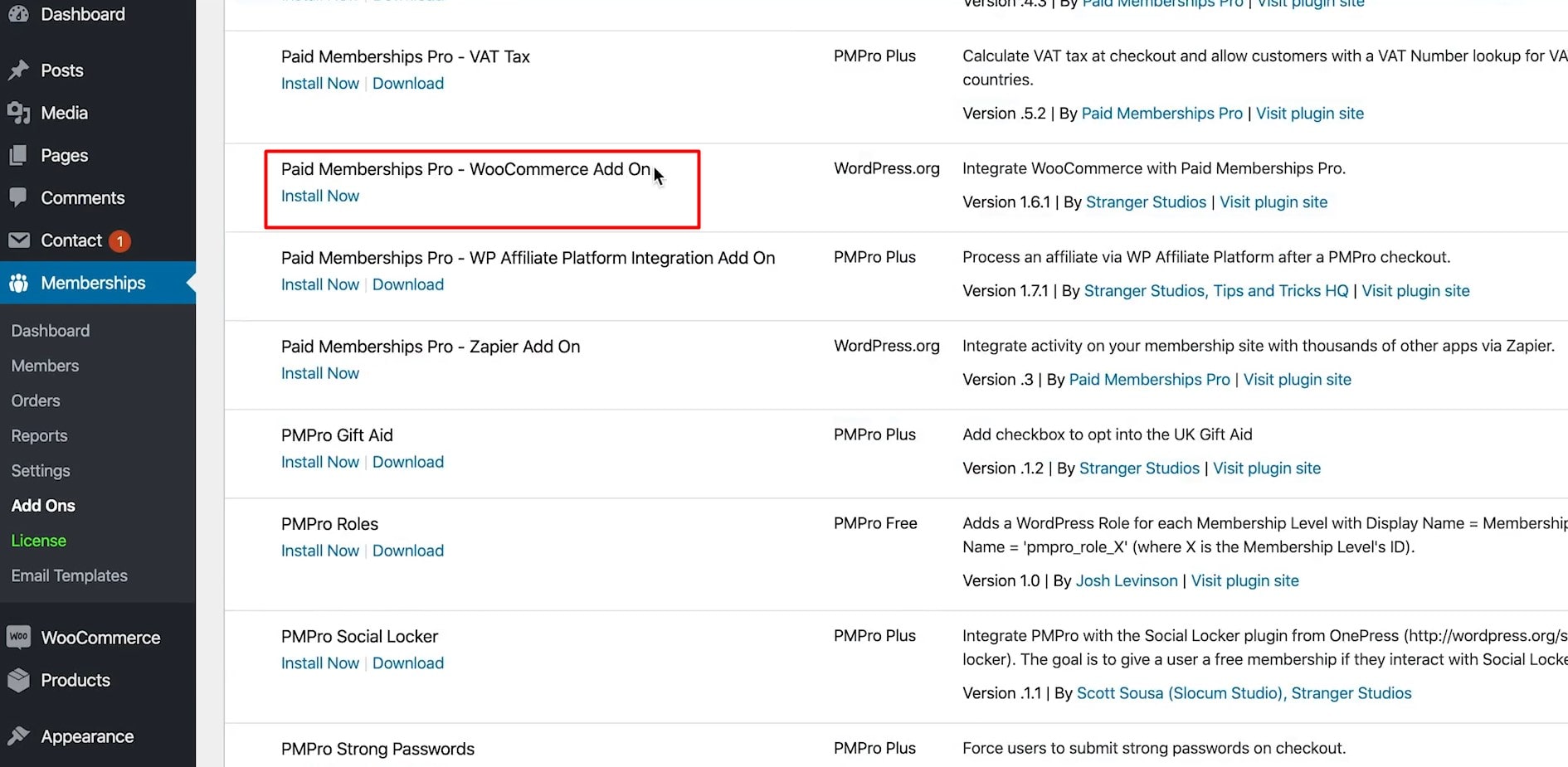Install Now for PMPro Social Locker
This screenshot has width=1568, height=767.
click(320, 663)
